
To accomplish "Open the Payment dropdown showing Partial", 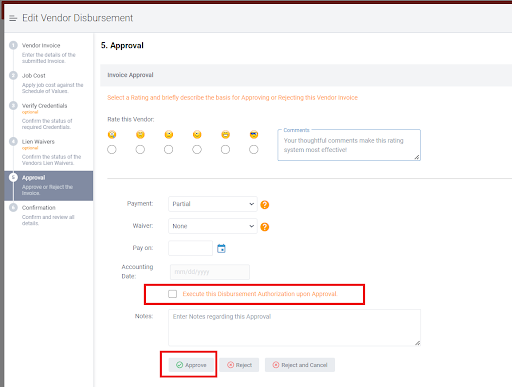I will tap(213, 204).
